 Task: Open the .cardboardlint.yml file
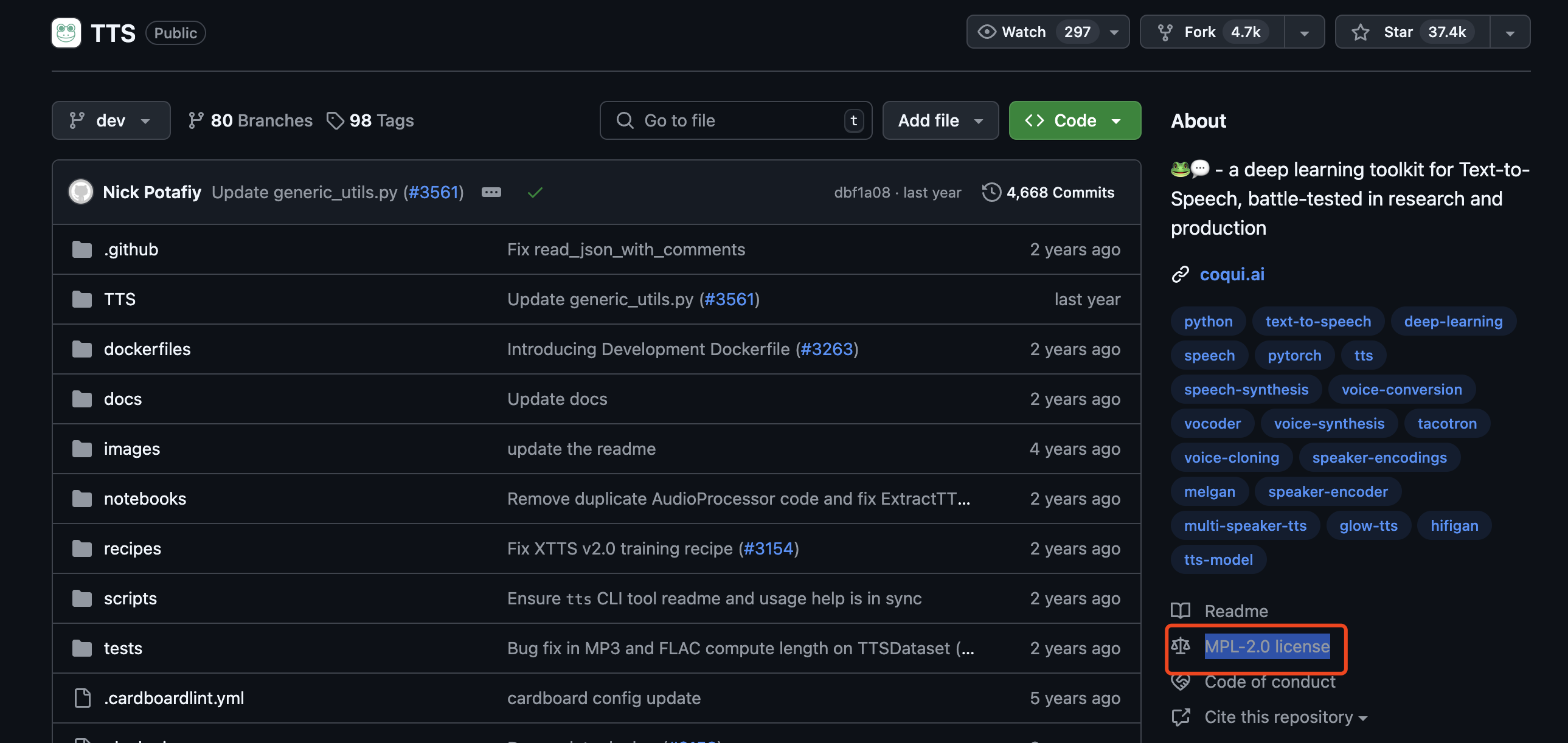(x=174, y=698)
